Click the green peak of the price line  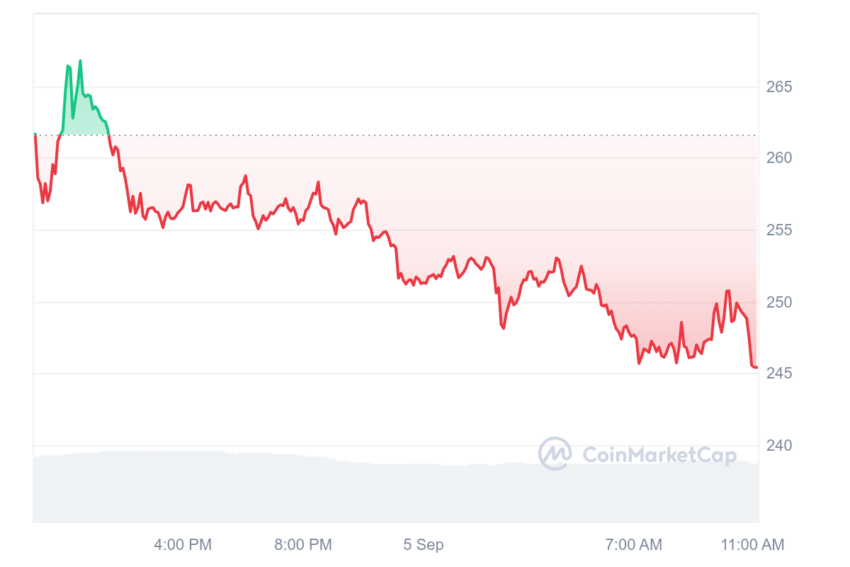80,61
